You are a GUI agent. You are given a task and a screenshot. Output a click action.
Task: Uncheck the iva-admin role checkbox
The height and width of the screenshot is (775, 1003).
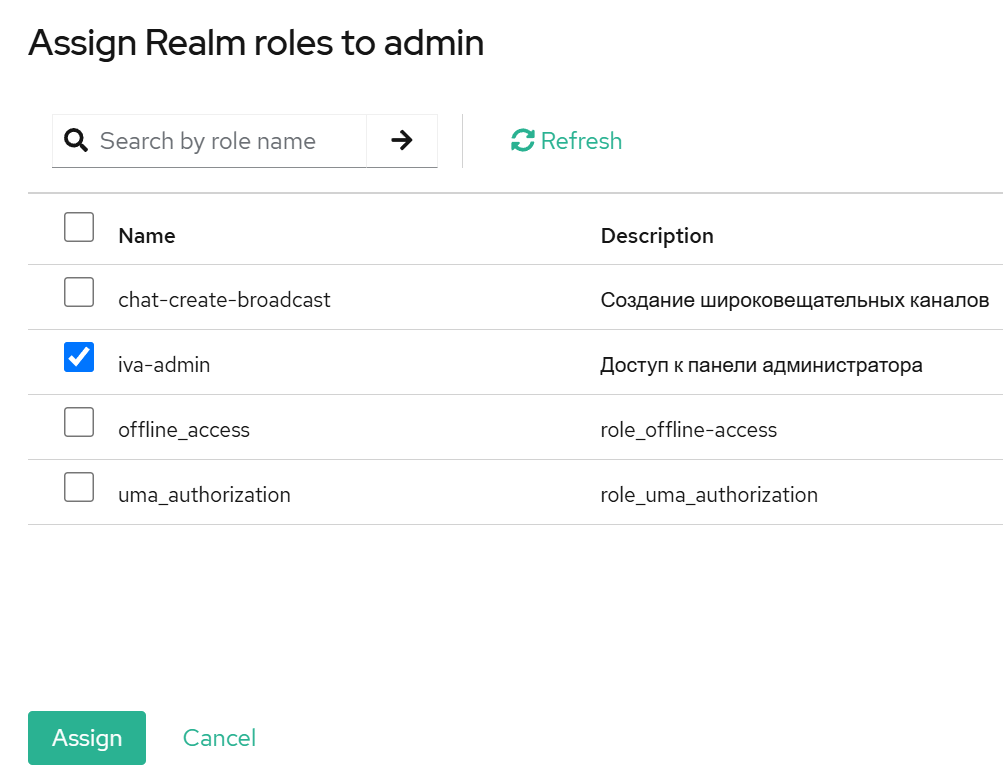[x=78, y=357]
